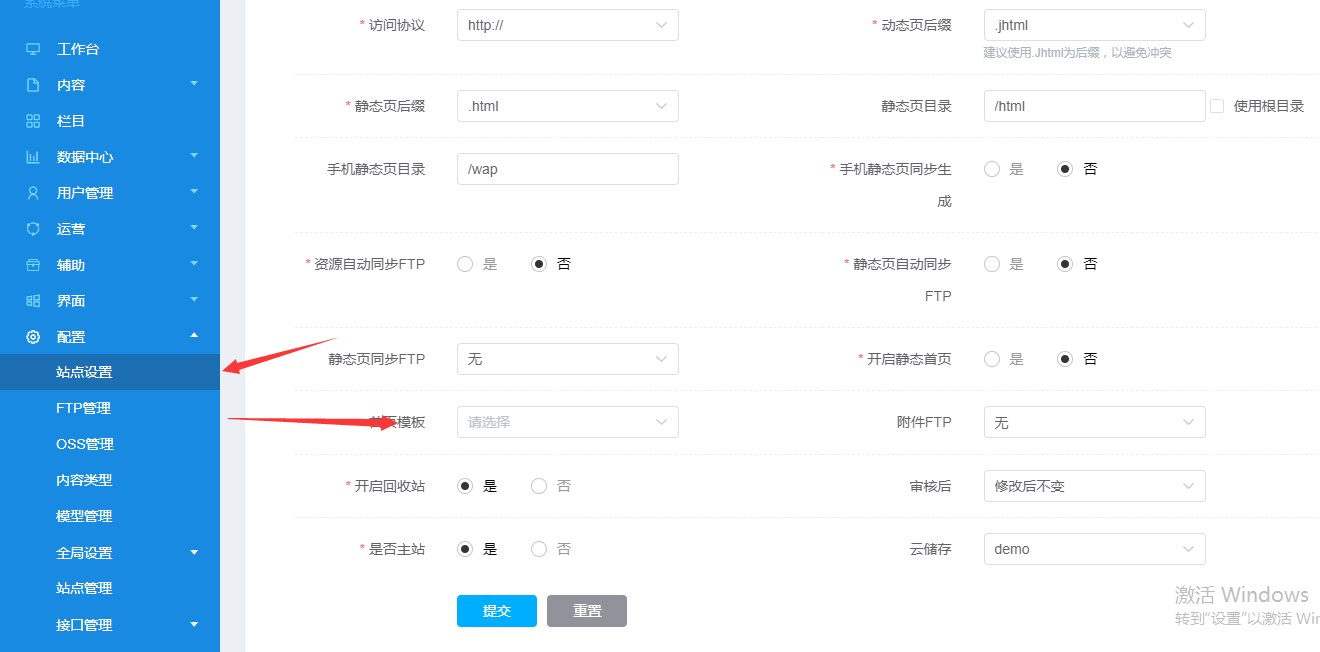This screenshot has width=1320, height=652.
Task: Open the 审核后 dropdown
Action: pos(1094,486)
